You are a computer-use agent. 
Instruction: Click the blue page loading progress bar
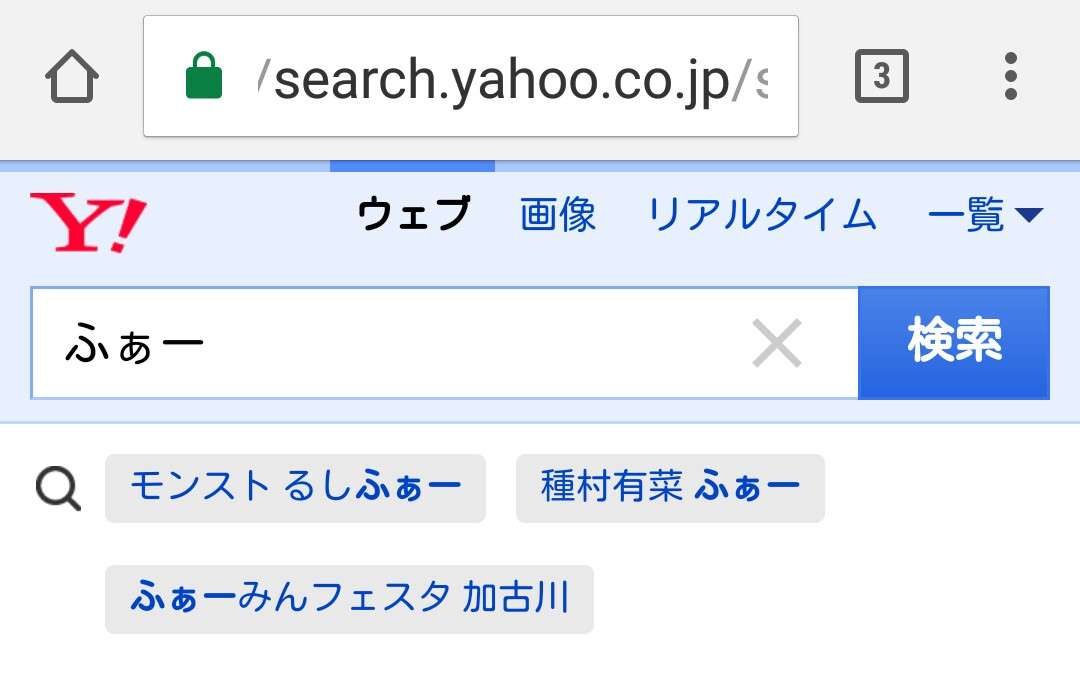(413, 166)
